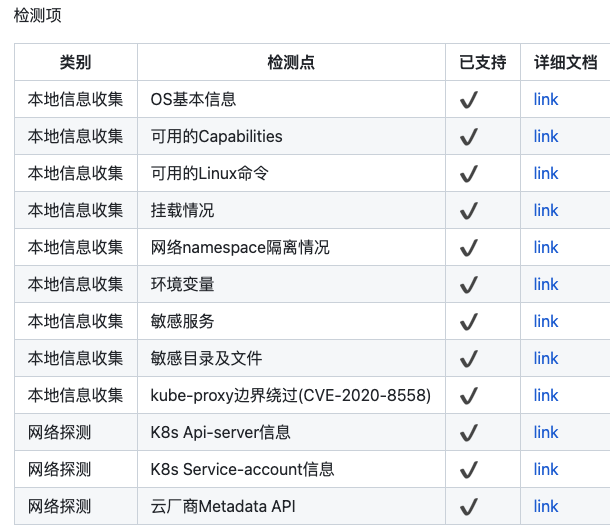Click the checkmark for 环境变量
Screen dimensions: 610x528
468,285
